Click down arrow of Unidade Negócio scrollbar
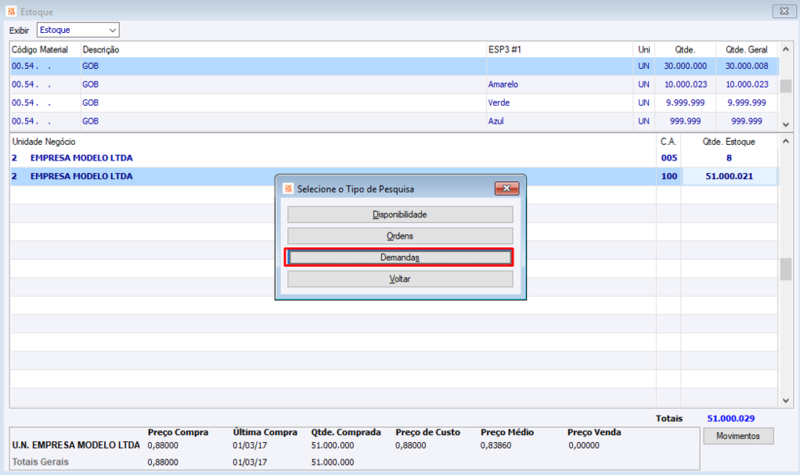Image resolution: width=800 pixels, height=475 pixels. (x=786, y=401)
